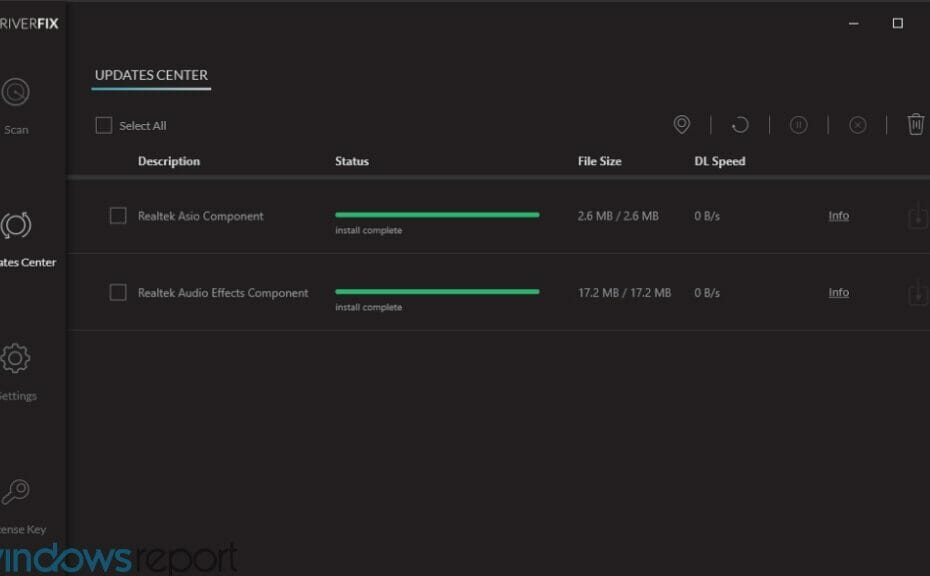The image size is (930, 576).
Task: Tick the Select All checkbox
Action: (104, 125)
